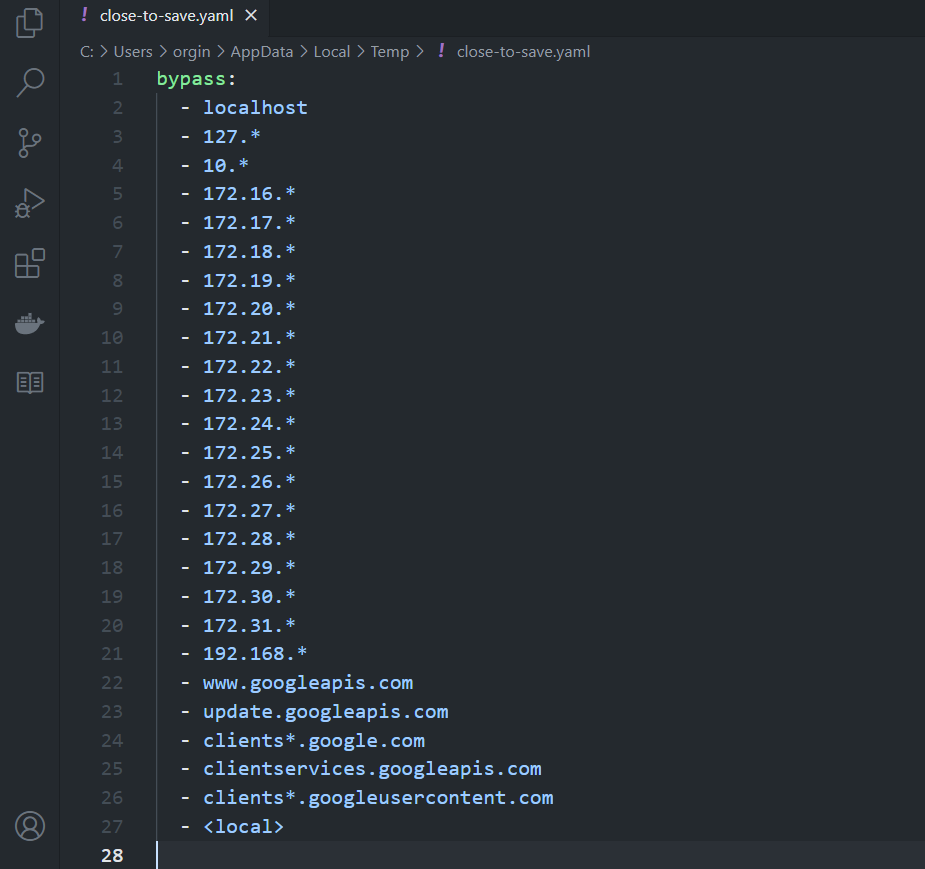The image size is (925, 869).
Task: Click the '172.25.*' entry
Action: click(x=249, y=453)
